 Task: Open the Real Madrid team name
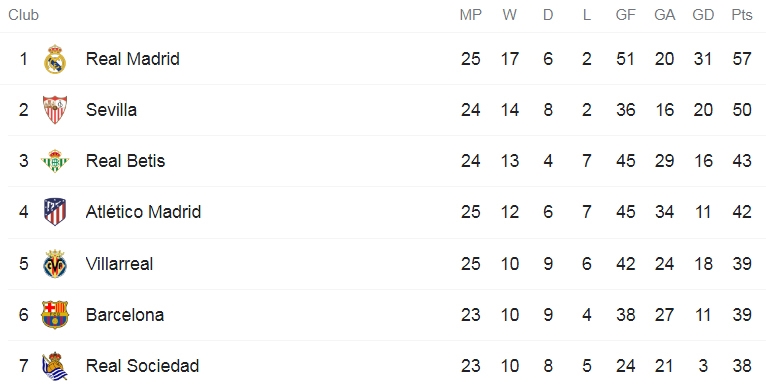(x=132, y=59)
